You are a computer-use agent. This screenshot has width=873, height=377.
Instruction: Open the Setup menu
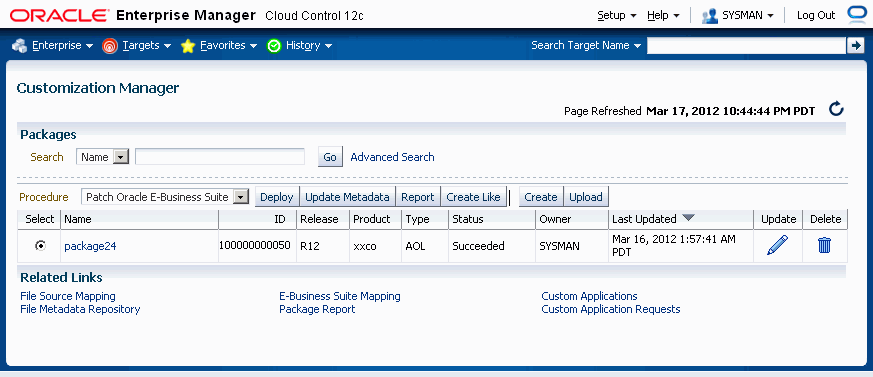(x=617, y=16)
